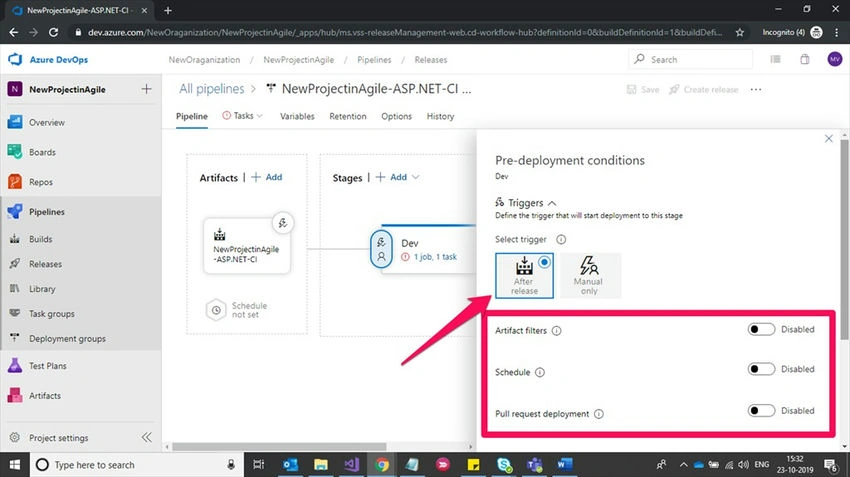The height and width of the screenshot is (477, 850).
Task: Enable Pull request deployment toggle
Action: pos(761,410)
